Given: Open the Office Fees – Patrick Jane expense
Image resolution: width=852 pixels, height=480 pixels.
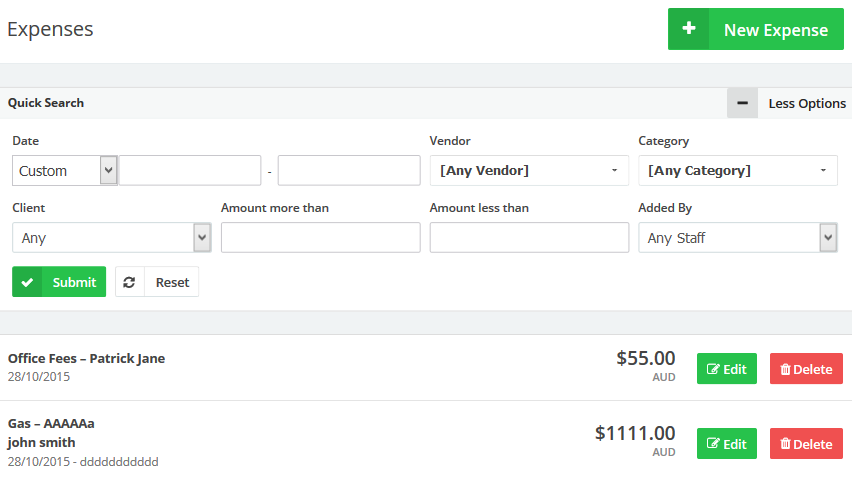Looking at the screenshot, I should click(86, 359).
